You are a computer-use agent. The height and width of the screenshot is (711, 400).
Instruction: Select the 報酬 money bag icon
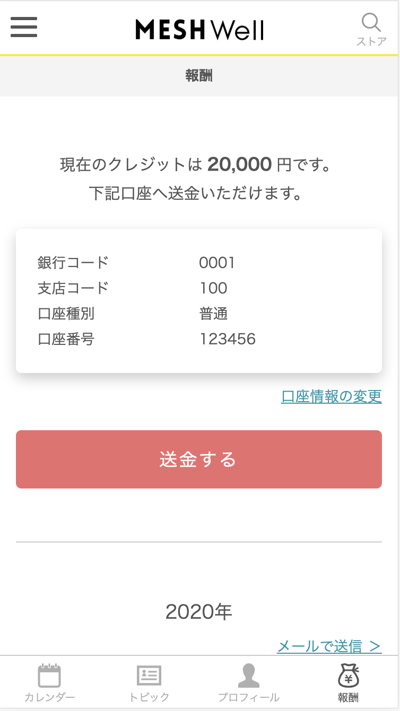[348, 676]
